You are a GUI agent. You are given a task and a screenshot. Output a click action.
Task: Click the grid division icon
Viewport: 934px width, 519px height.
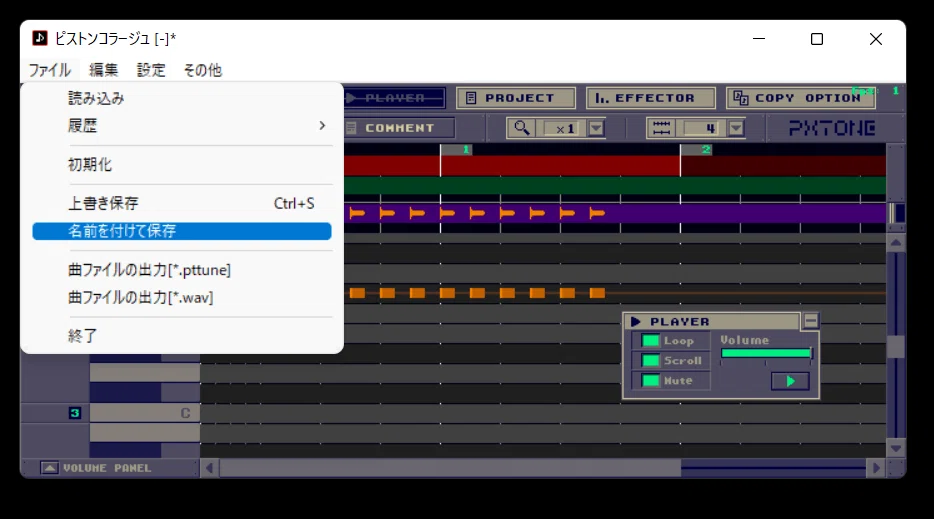point(662,128)
